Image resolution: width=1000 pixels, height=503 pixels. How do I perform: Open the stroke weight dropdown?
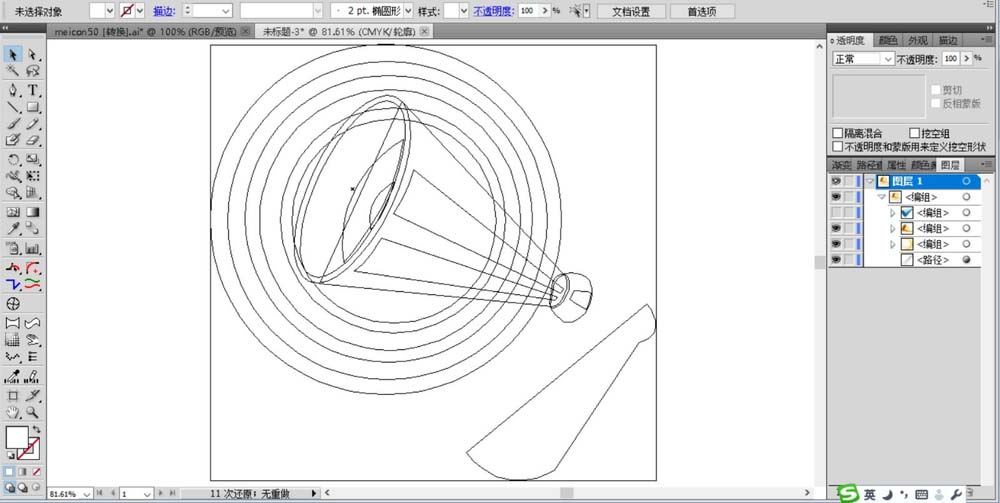(x=226, y=11)
